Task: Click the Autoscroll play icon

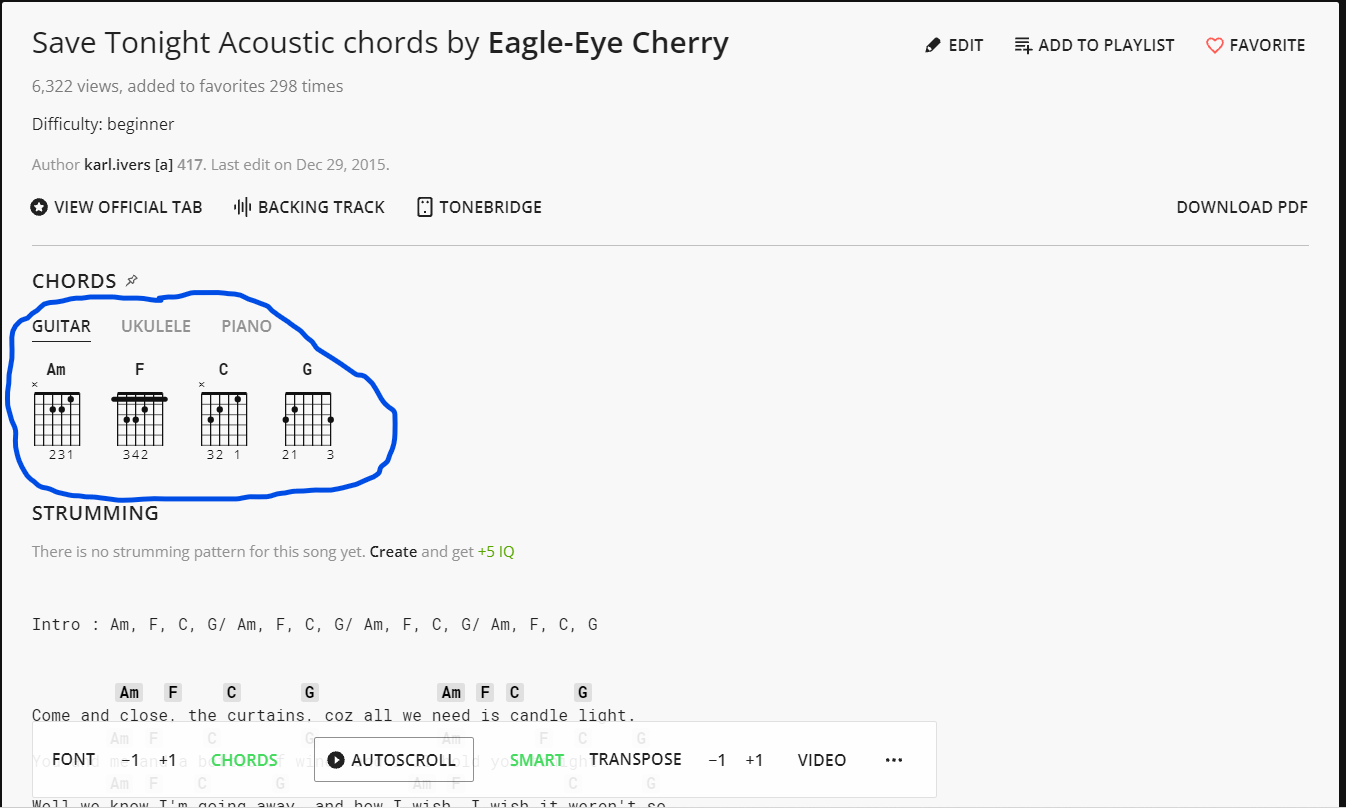Action: click(336, 760)
